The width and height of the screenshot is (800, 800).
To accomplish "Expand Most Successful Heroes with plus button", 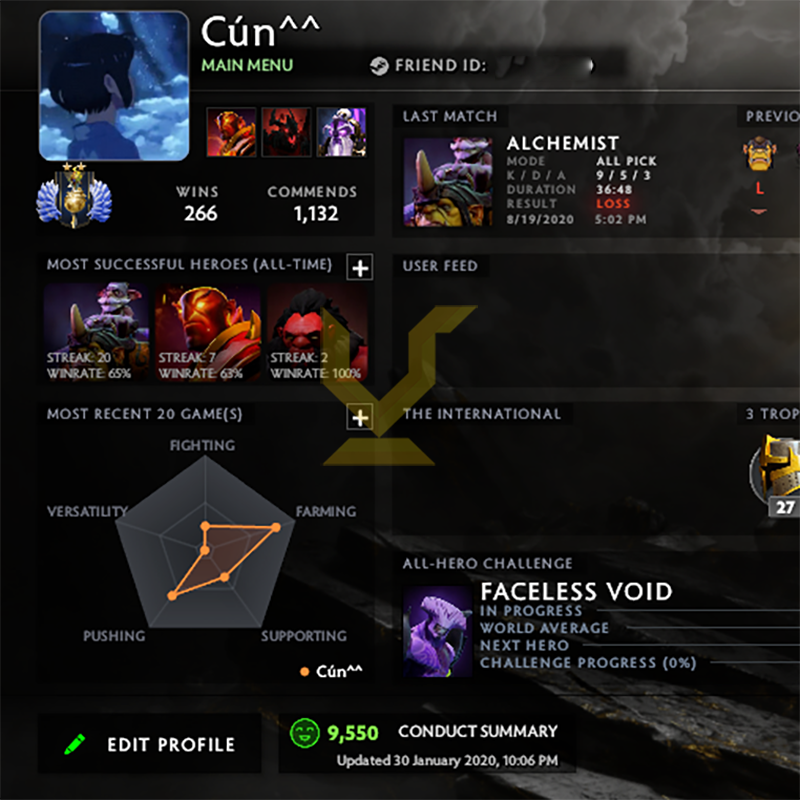I will [x=360, y=267].
